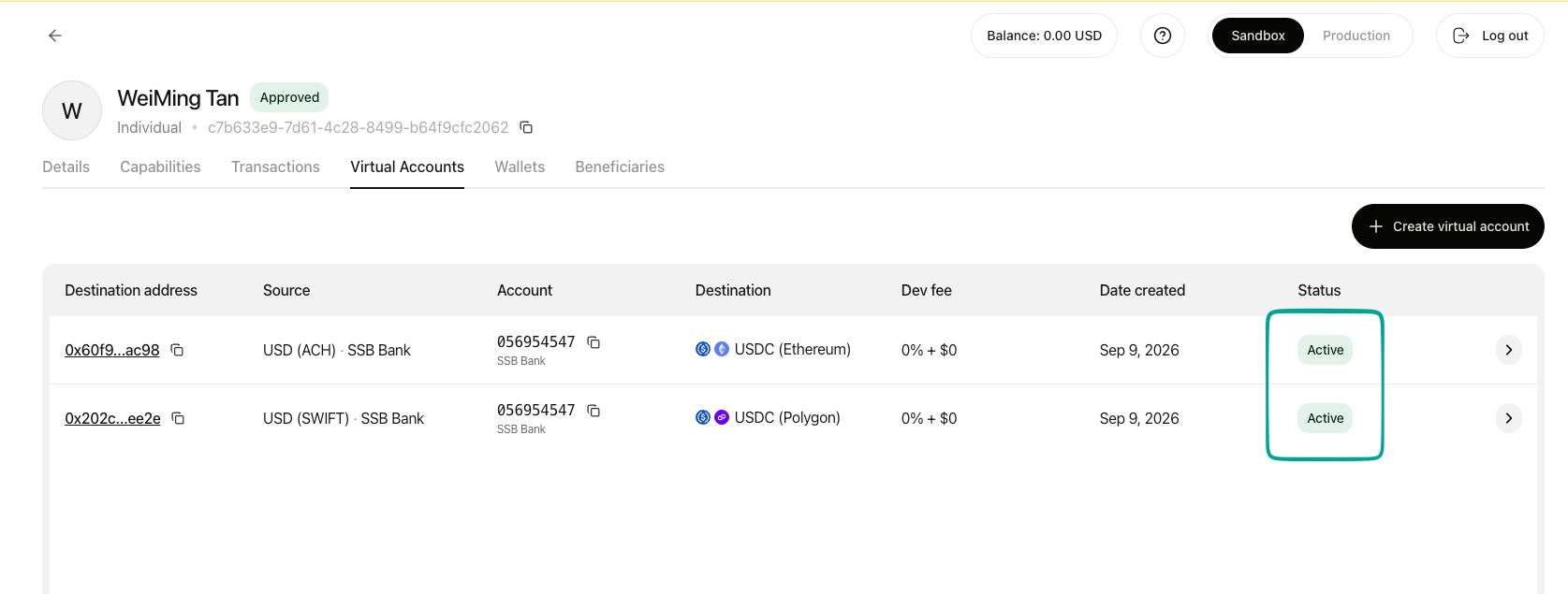Click USD (ACH) · SSB Bank cell

[337, 350]
